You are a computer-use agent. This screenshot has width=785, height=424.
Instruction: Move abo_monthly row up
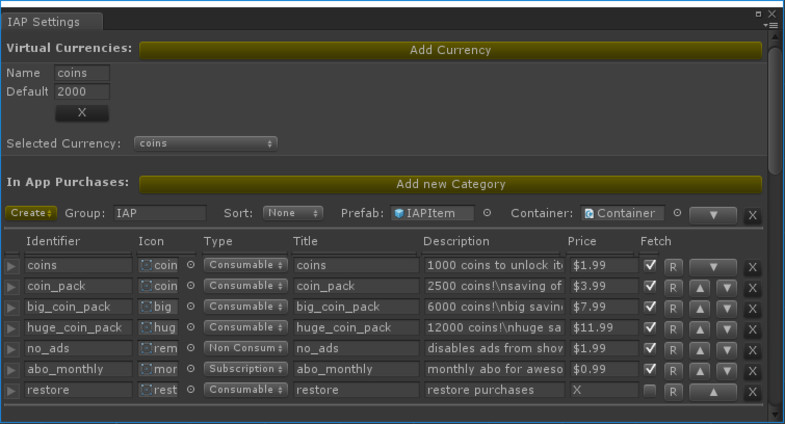[x=700, y=371]
